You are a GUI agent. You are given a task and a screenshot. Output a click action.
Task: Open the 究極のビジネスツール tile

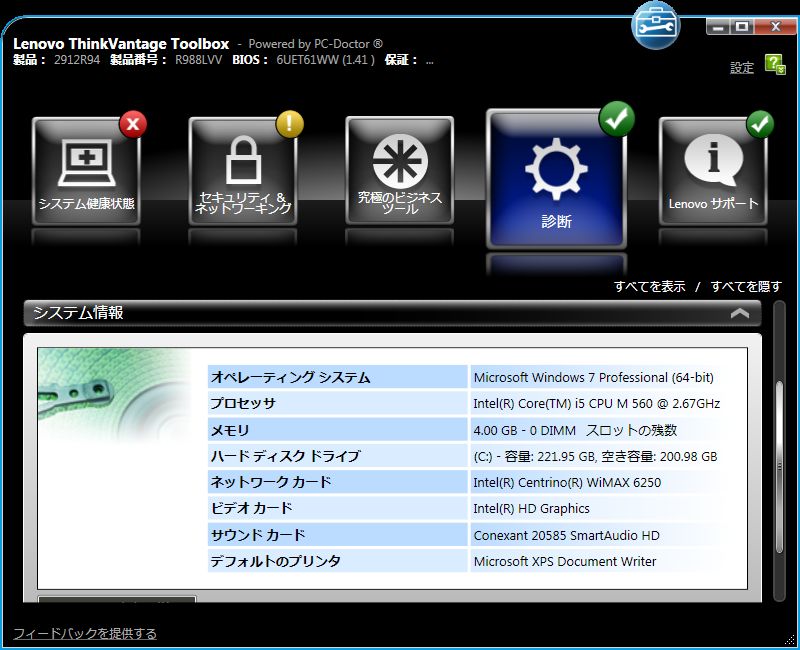[399, 171]
